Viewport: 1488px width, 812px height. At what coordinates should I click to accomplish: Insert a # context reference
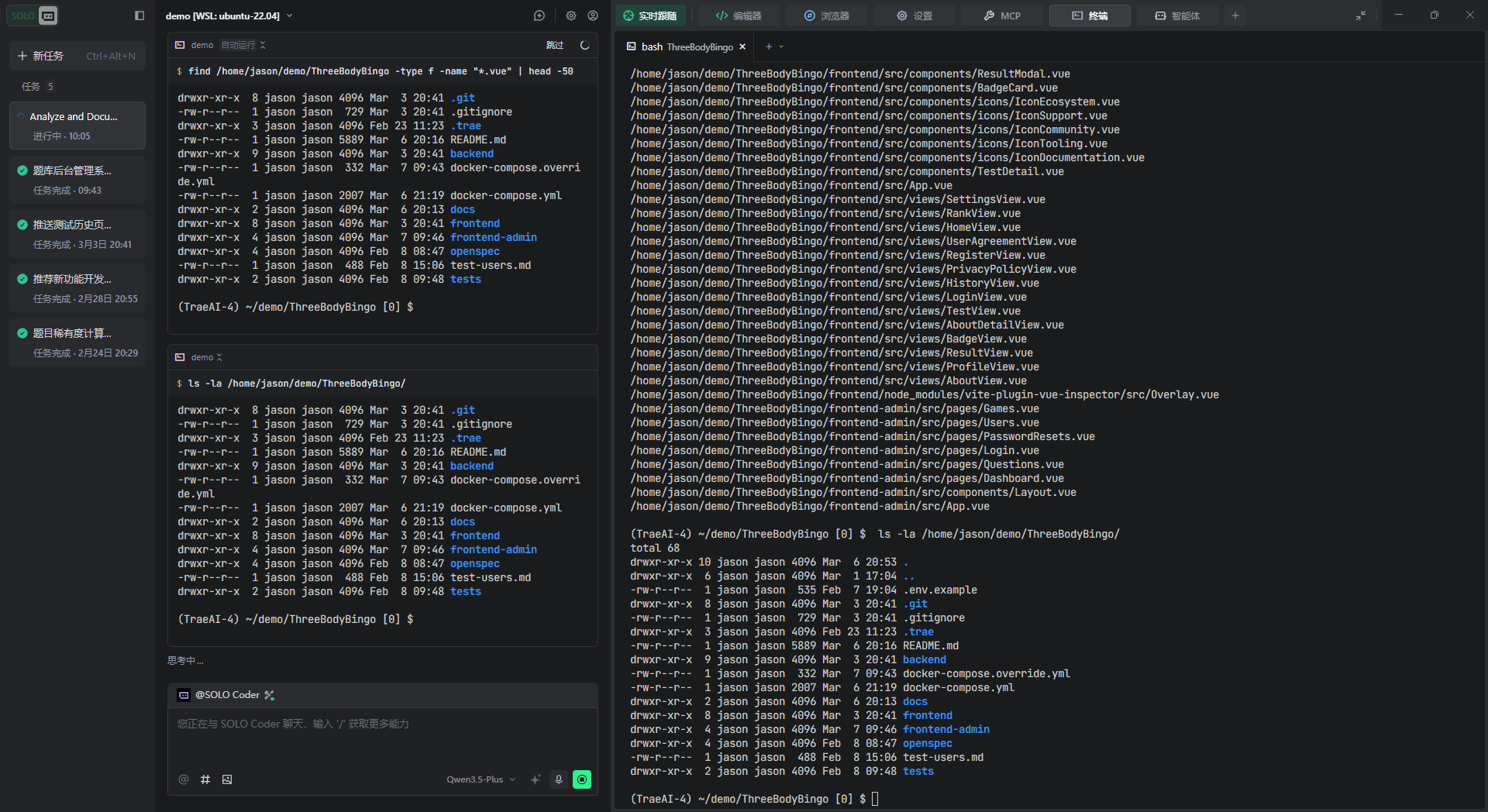(x=205, y=779)
